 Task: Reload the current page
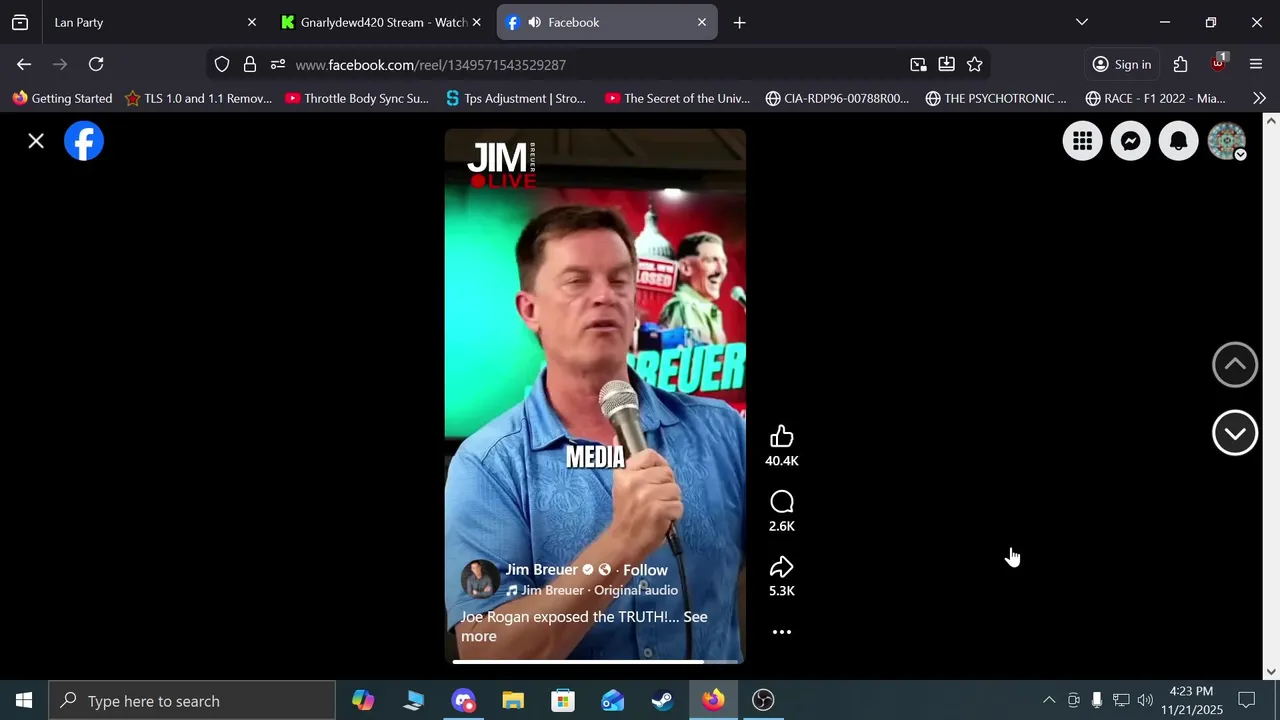tap(96, 64)
